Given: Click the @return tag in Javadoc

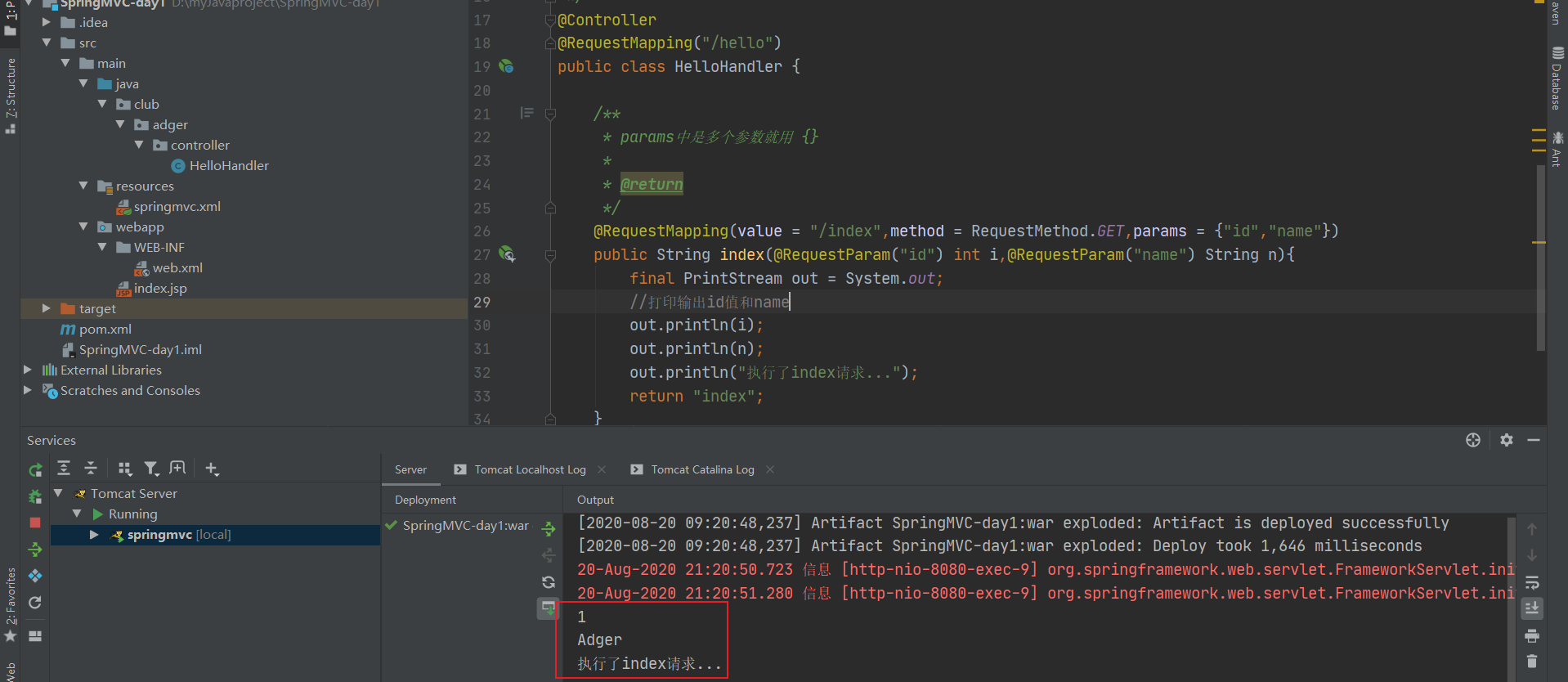Looking at the screenshot, I should coord(652,184).
